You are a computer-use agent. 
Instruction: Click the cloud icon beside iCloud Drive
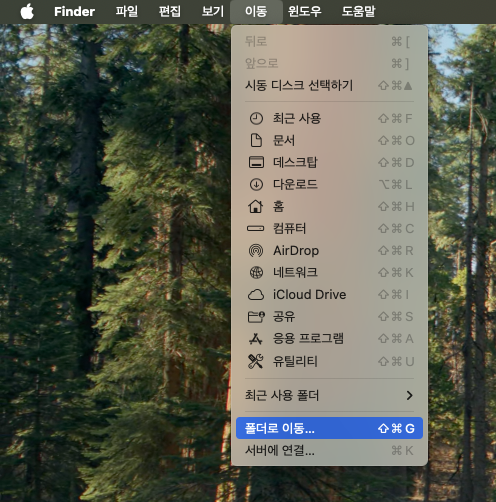point(256,295)
